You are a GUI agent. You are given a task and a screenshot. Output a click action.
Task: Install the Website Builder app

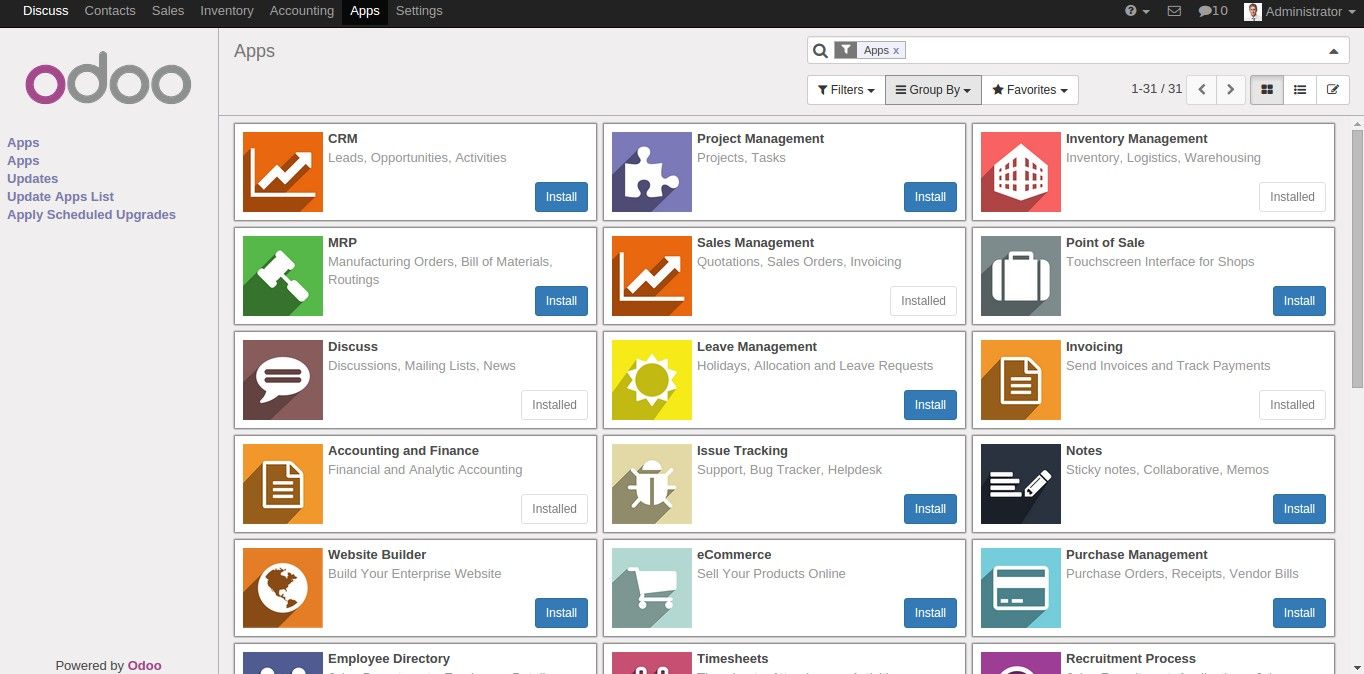coord(561,613)
